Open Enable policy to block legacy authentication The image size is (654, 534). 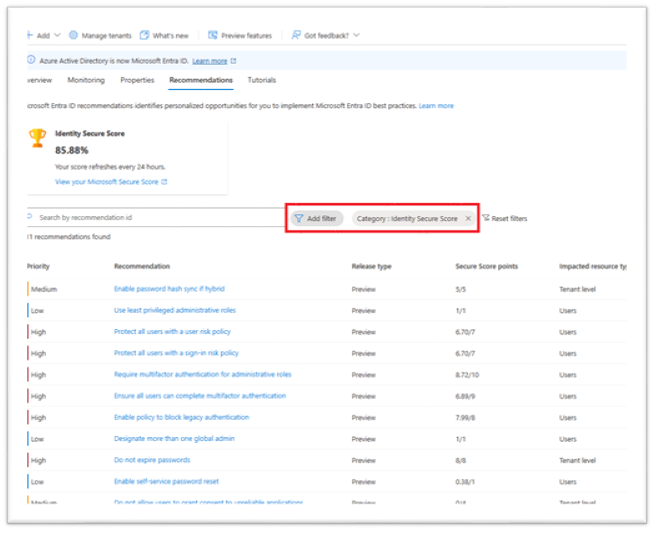pyautogui.click(x=181, y=417)
